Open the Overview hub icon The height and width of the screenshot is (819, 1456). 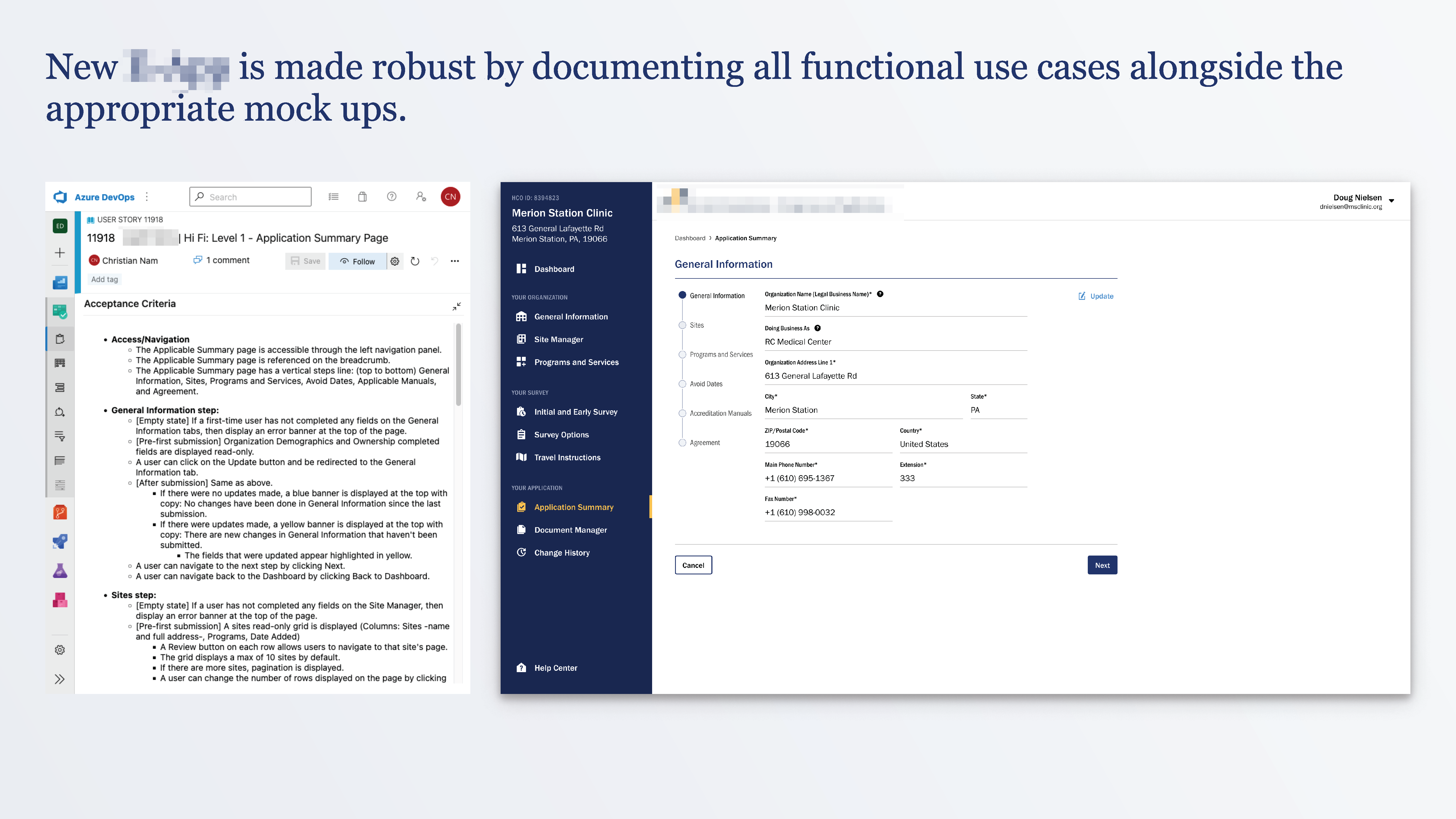60,282
